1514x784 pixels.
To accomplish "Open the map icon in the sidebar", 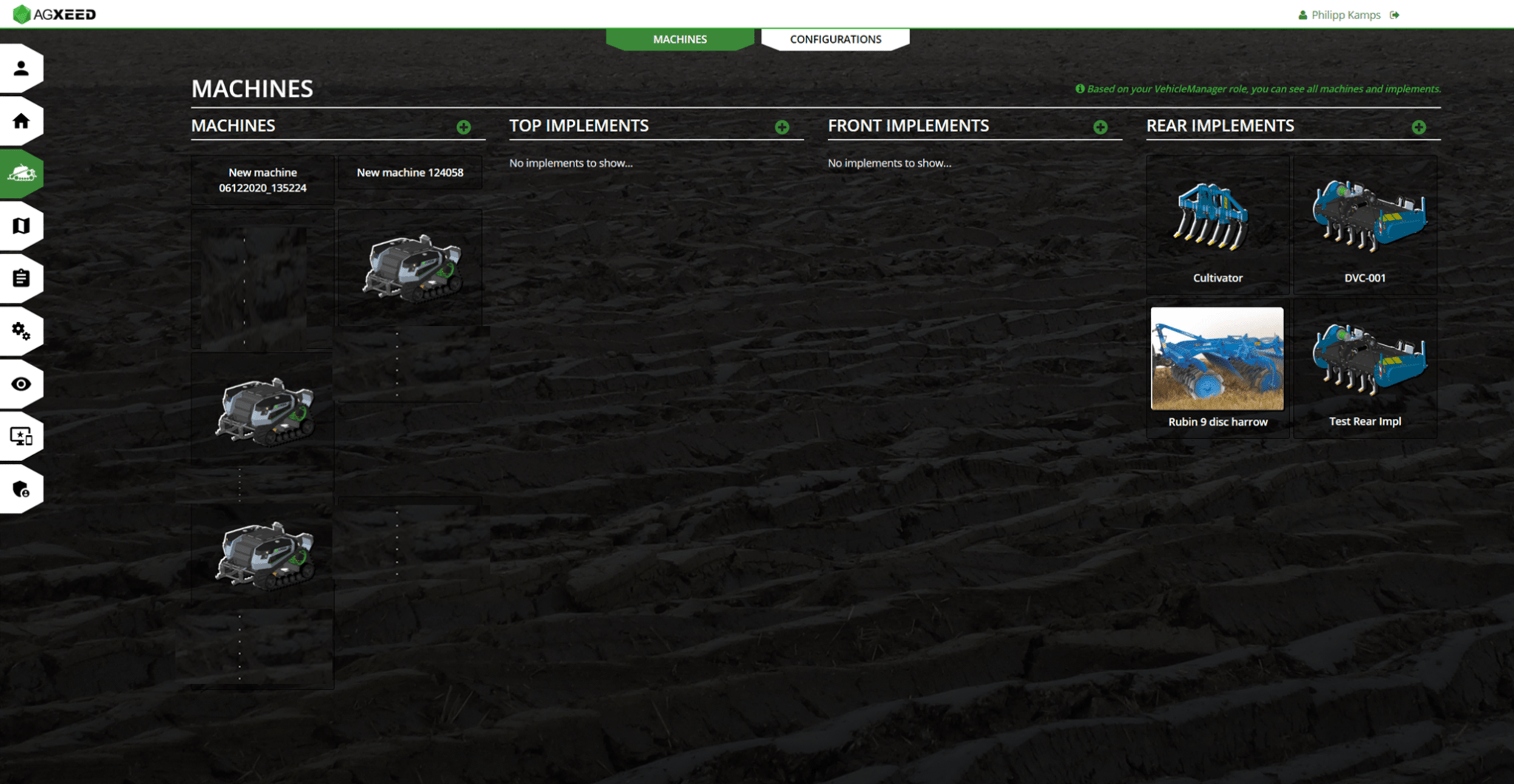I will pos(21,225).
